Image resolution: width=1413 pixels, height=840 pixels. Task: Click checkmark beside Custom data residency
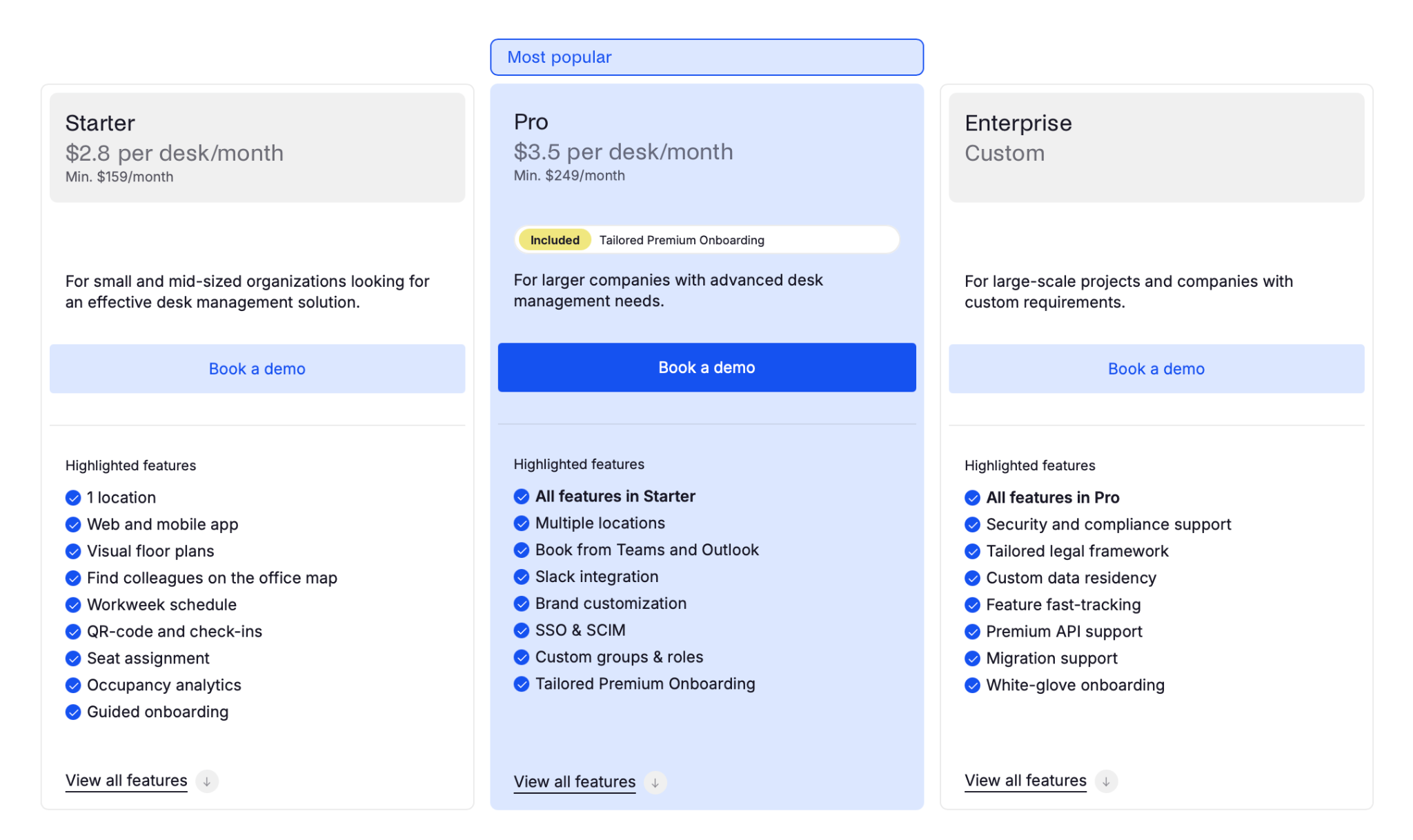tap(972, 579)
